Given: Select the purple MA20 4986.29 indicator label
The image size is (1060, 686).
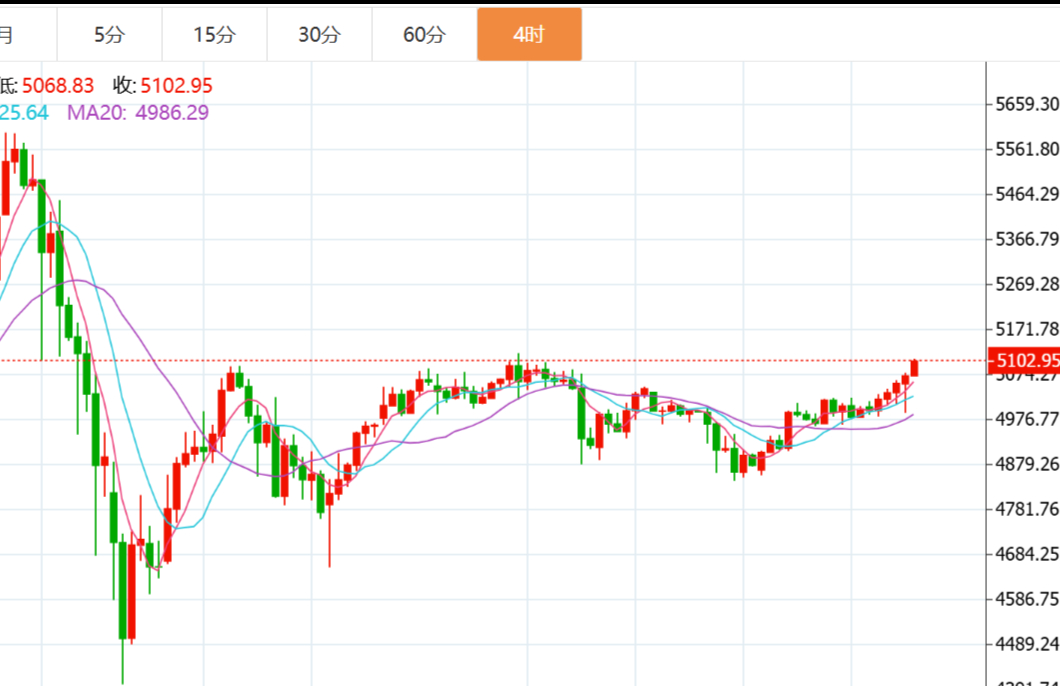Looking at the screenshot, I should click(138, 113).
